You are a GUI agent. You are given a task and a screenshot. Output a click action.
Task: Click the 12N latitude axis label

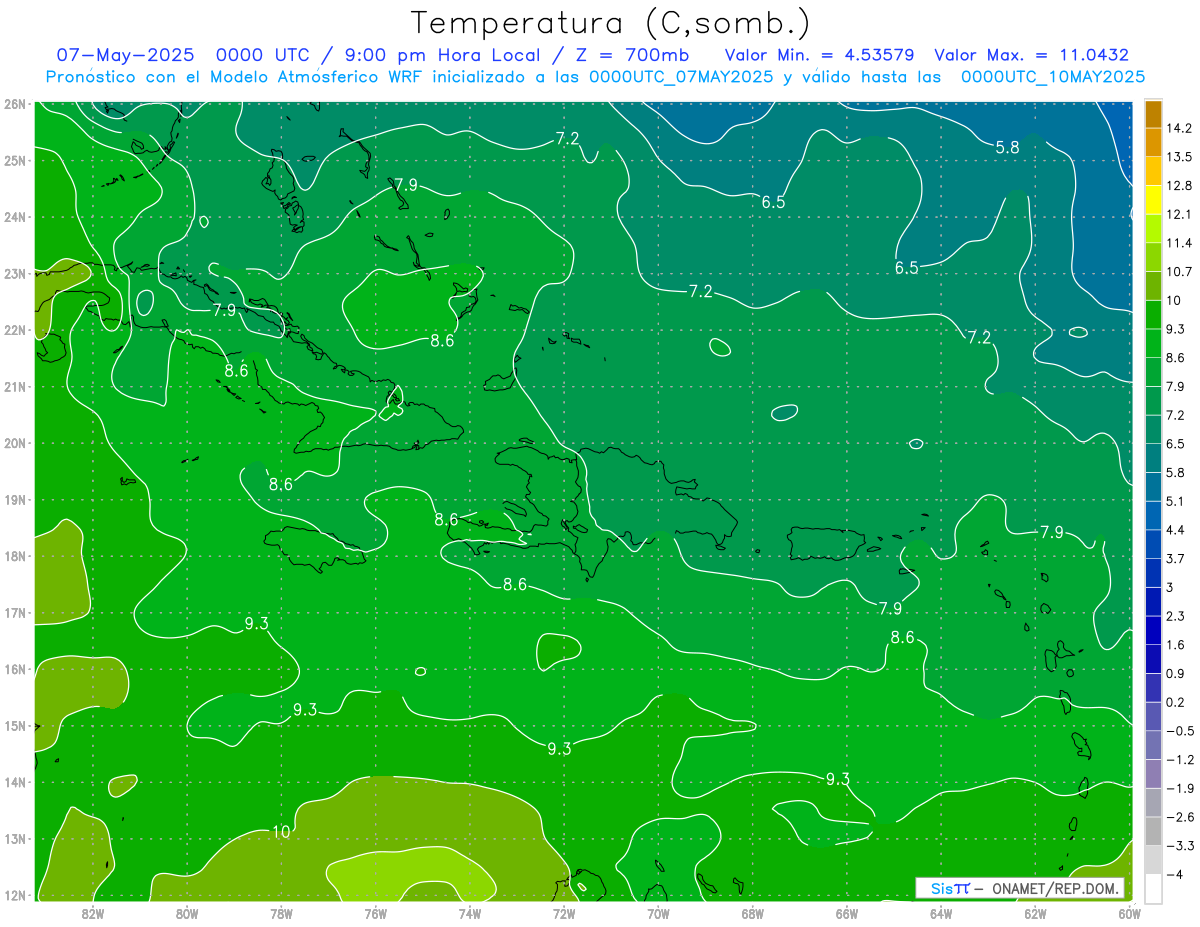tap(14, 895)
